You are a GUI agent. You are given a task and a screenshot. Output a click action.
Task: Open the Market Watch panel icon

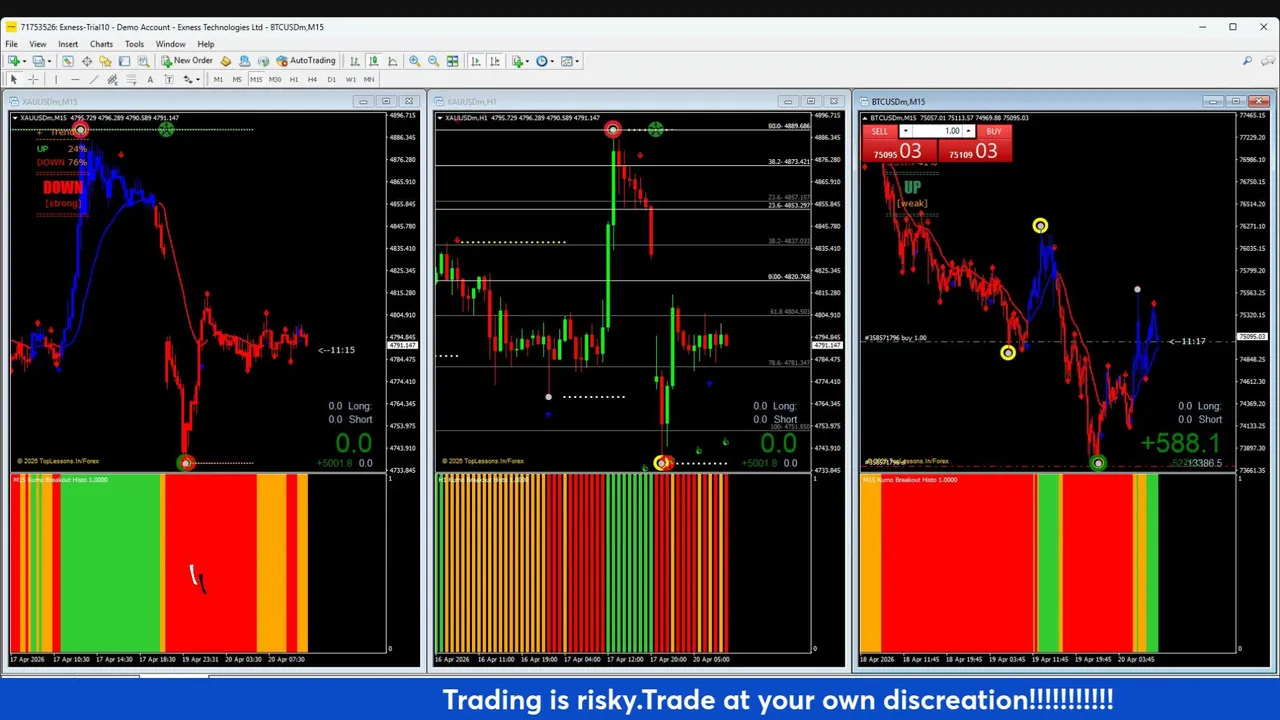tap(69, 61)
